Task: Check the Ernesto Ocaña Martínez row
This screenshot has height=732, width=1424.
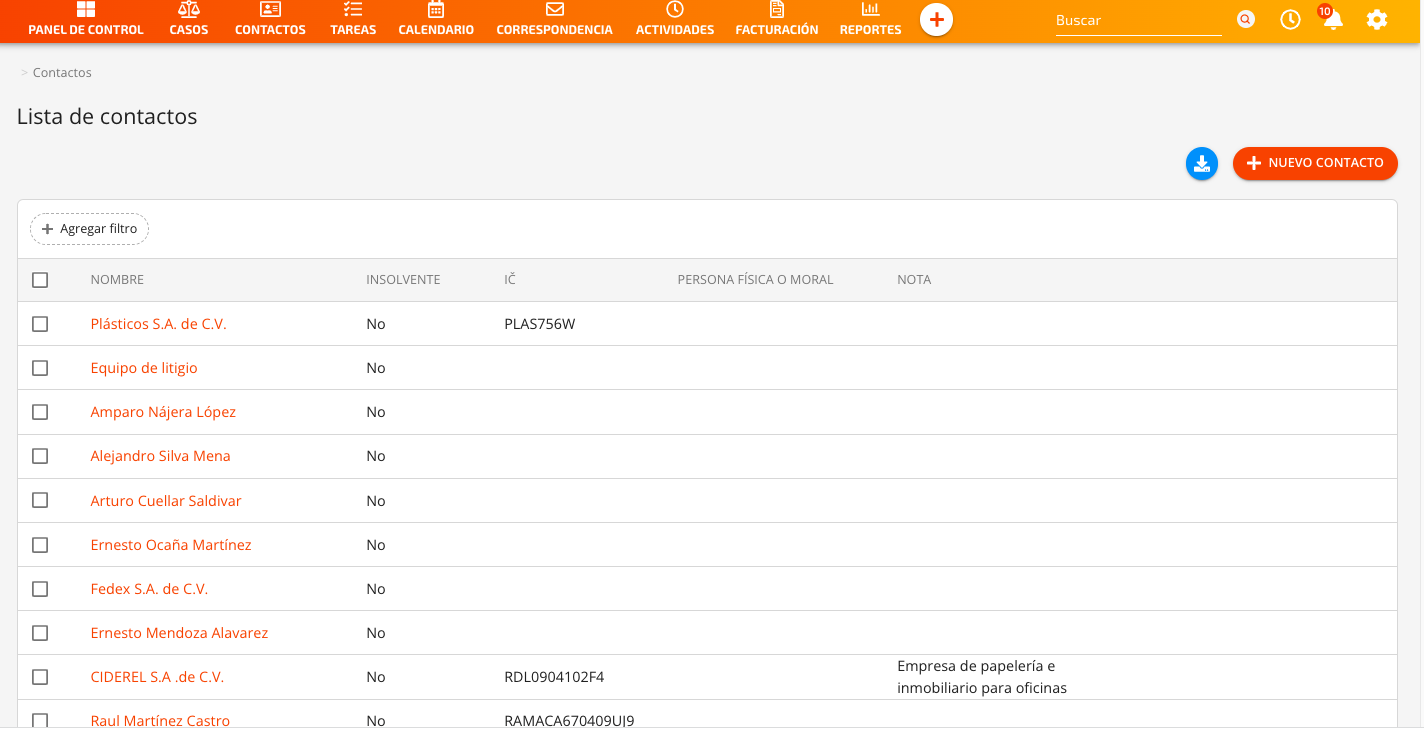Action: pos(40,545)
